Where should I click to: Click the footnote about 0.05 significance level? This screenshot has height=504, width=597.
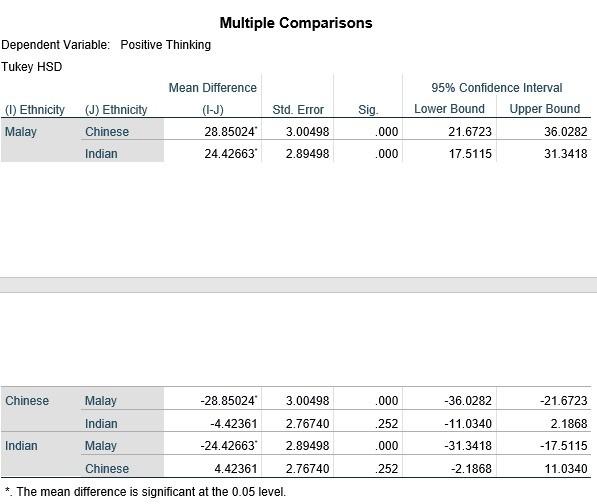click(x=145, y=492)
